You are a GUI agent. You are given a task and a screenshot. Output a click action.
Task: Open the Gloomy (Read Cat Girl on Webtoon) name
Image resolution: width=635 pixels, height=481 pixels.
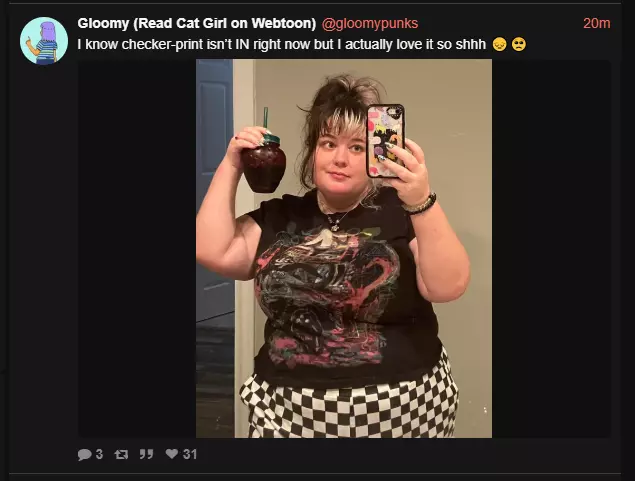tap(196, 23)
